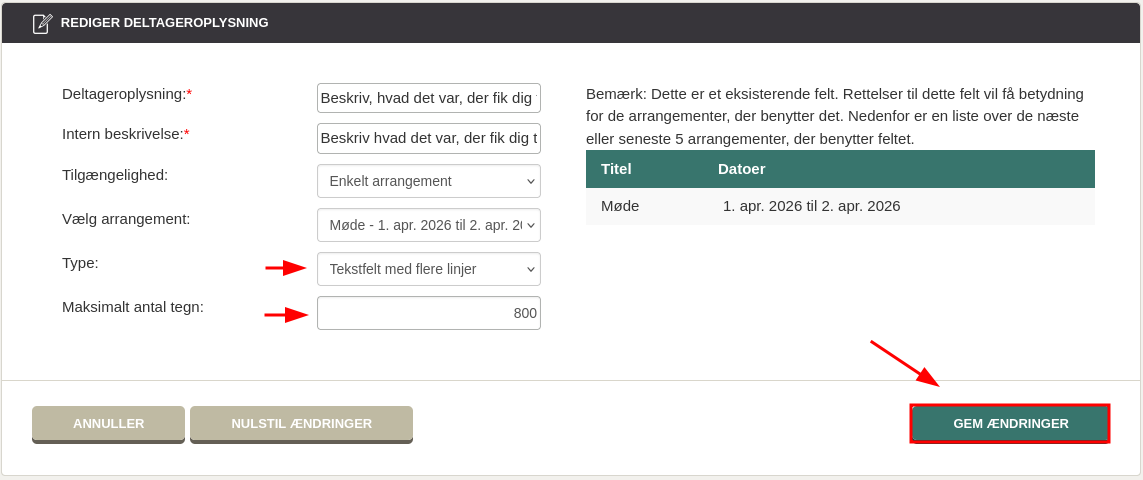This screenshot has height=480, width=1143.
Task: Select the Møde row title cell
Action: point(620,206)
